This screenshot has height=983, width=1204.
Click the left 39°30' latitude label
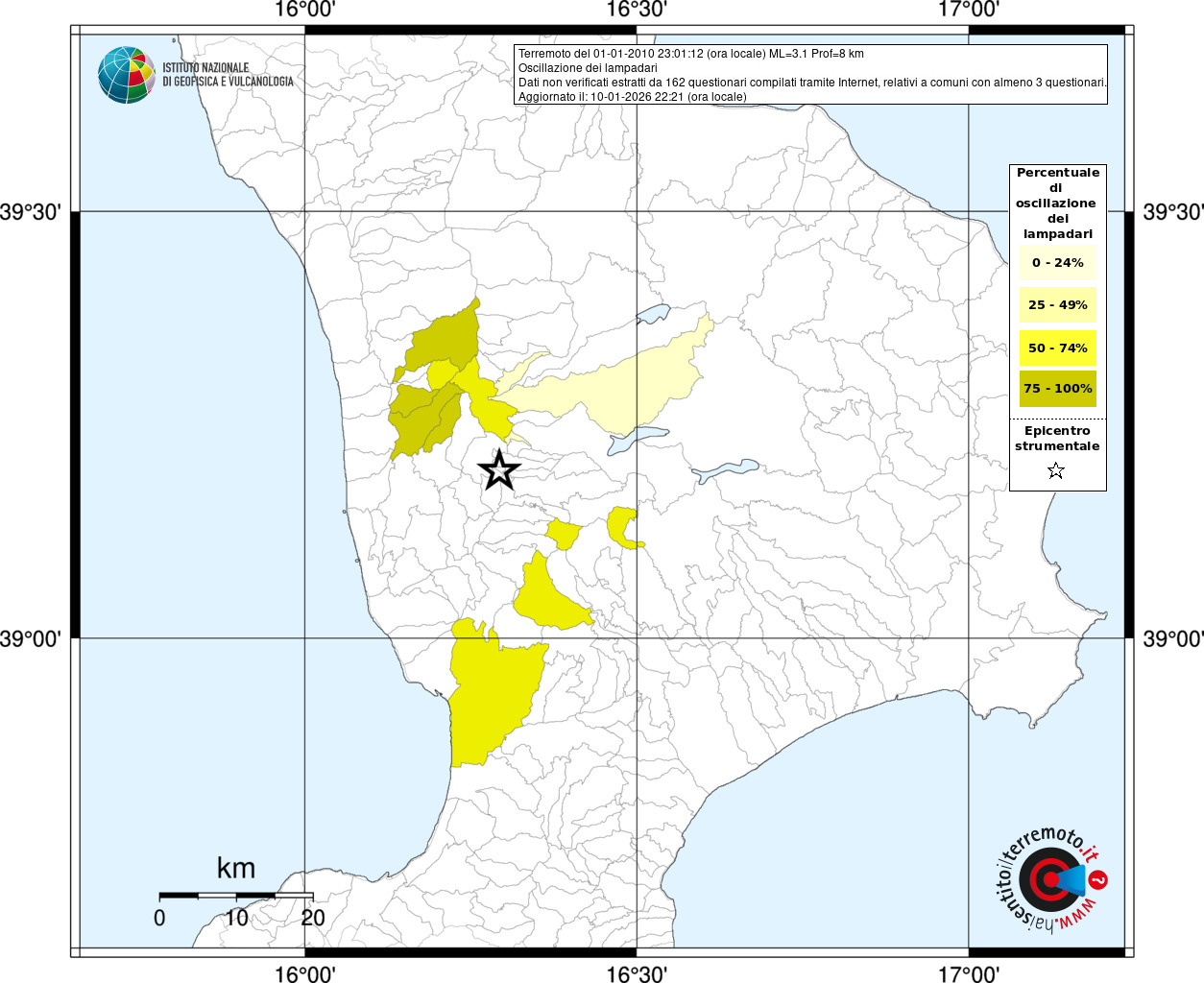point(30,212)
